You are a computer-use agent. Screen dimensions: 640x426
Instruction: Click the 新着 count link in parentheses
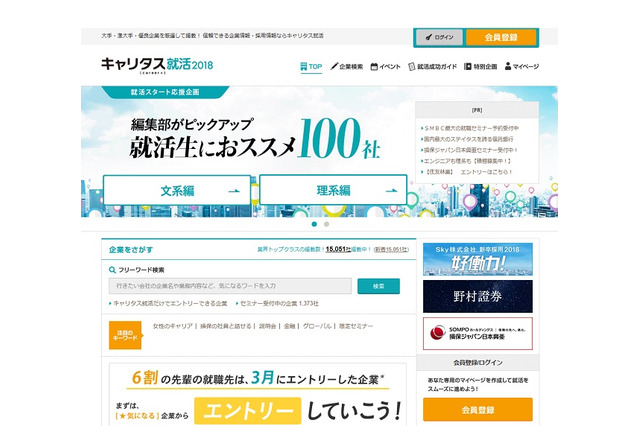[x=391, y=249]
